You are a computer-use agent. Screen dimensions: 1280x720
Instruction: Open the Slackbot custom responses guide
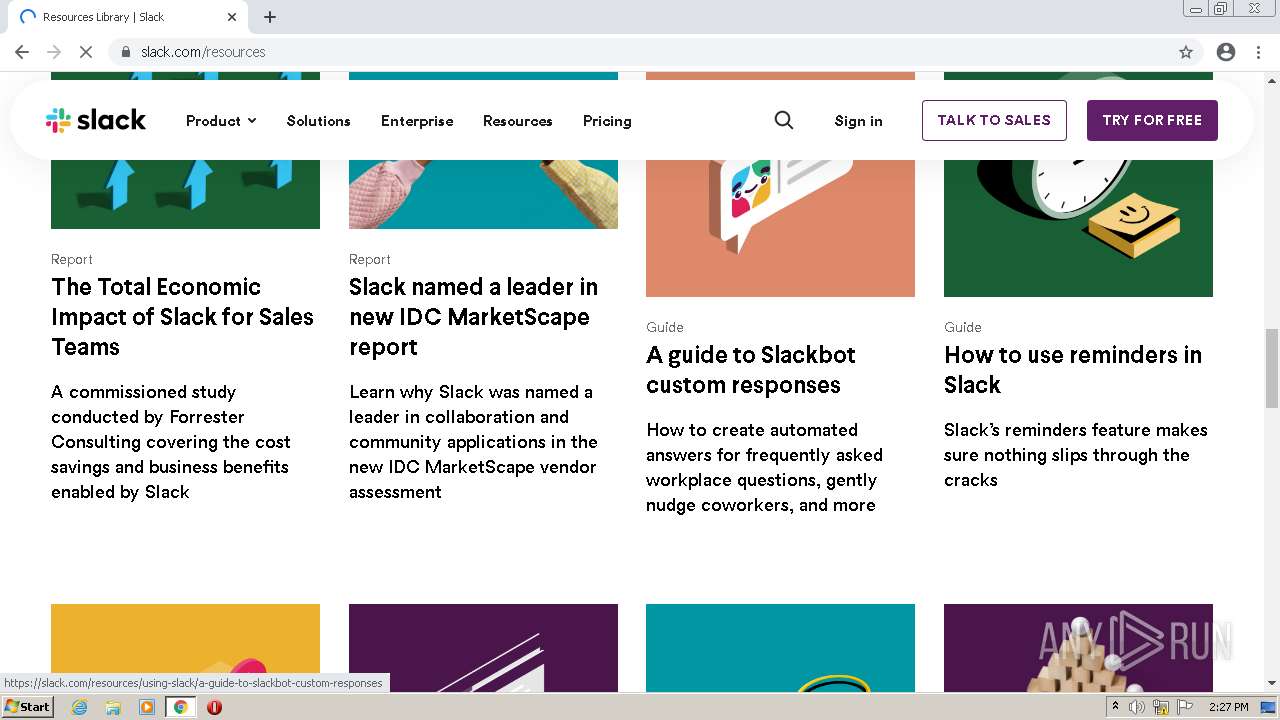coord(750,370)
